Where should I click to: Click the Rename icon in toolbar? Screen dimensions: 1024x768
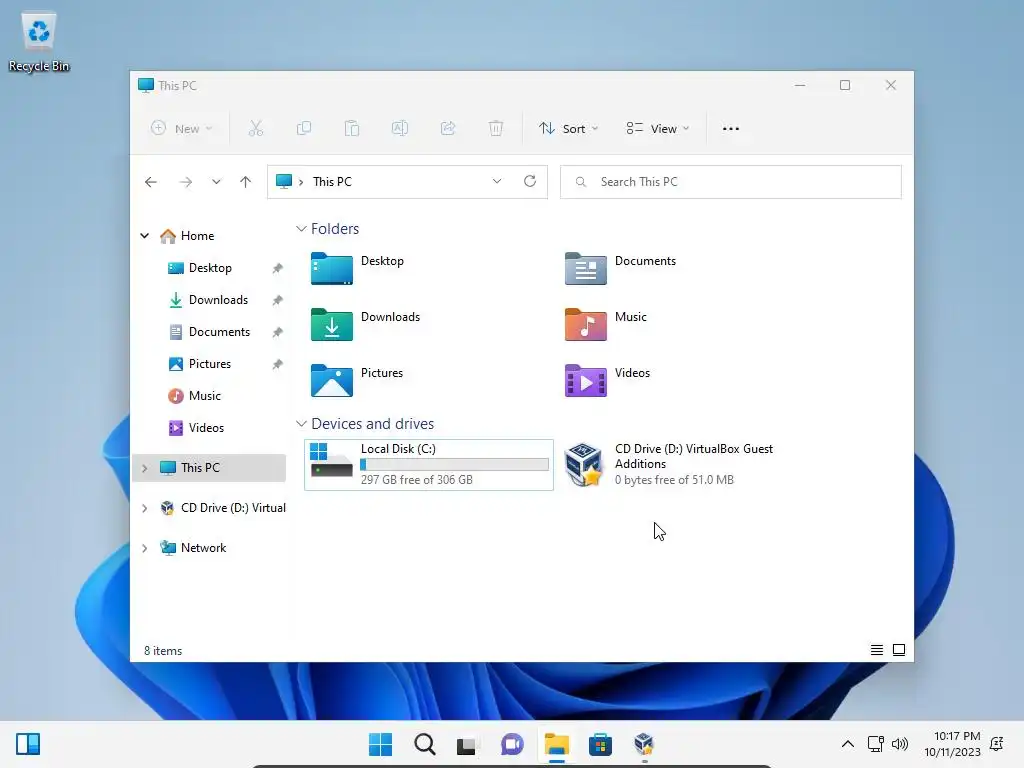click(x=400, y=129)
